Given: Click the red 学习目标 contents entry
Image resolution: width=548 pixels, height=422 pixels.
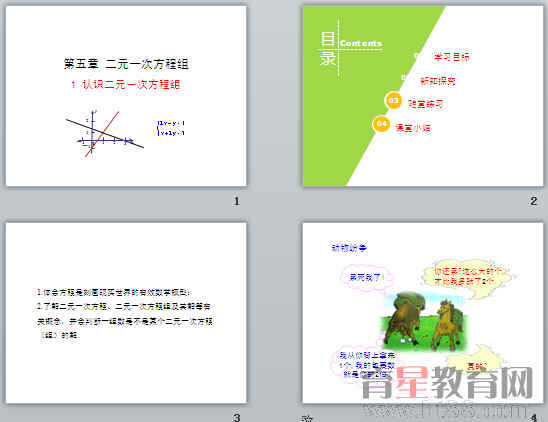Looking at the screenshot, I should tap(452, 57).
